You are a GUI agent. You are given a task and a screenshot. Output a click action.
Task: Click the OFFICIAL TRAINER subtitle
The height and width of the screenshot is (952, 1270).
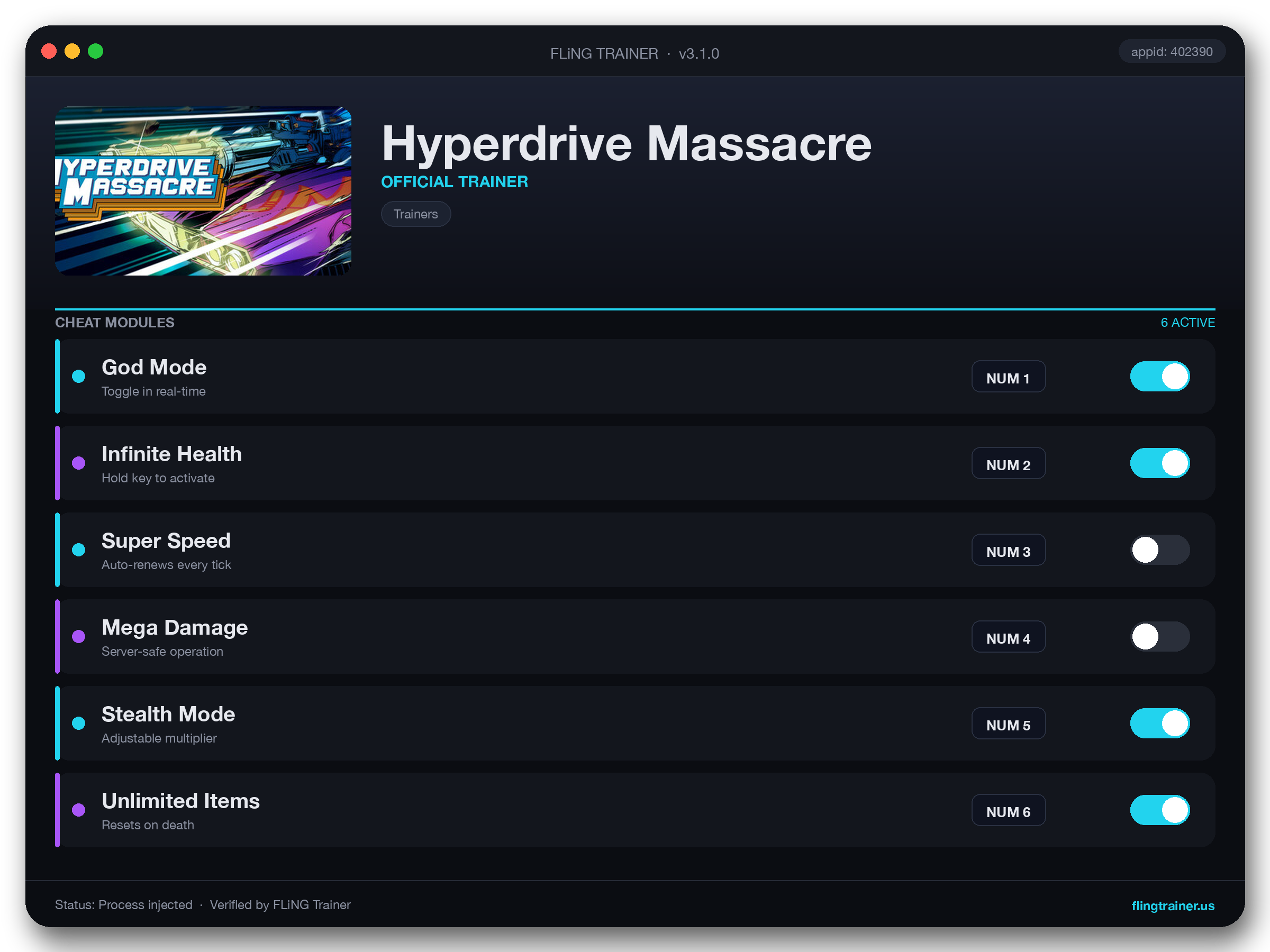coord(455,182)
